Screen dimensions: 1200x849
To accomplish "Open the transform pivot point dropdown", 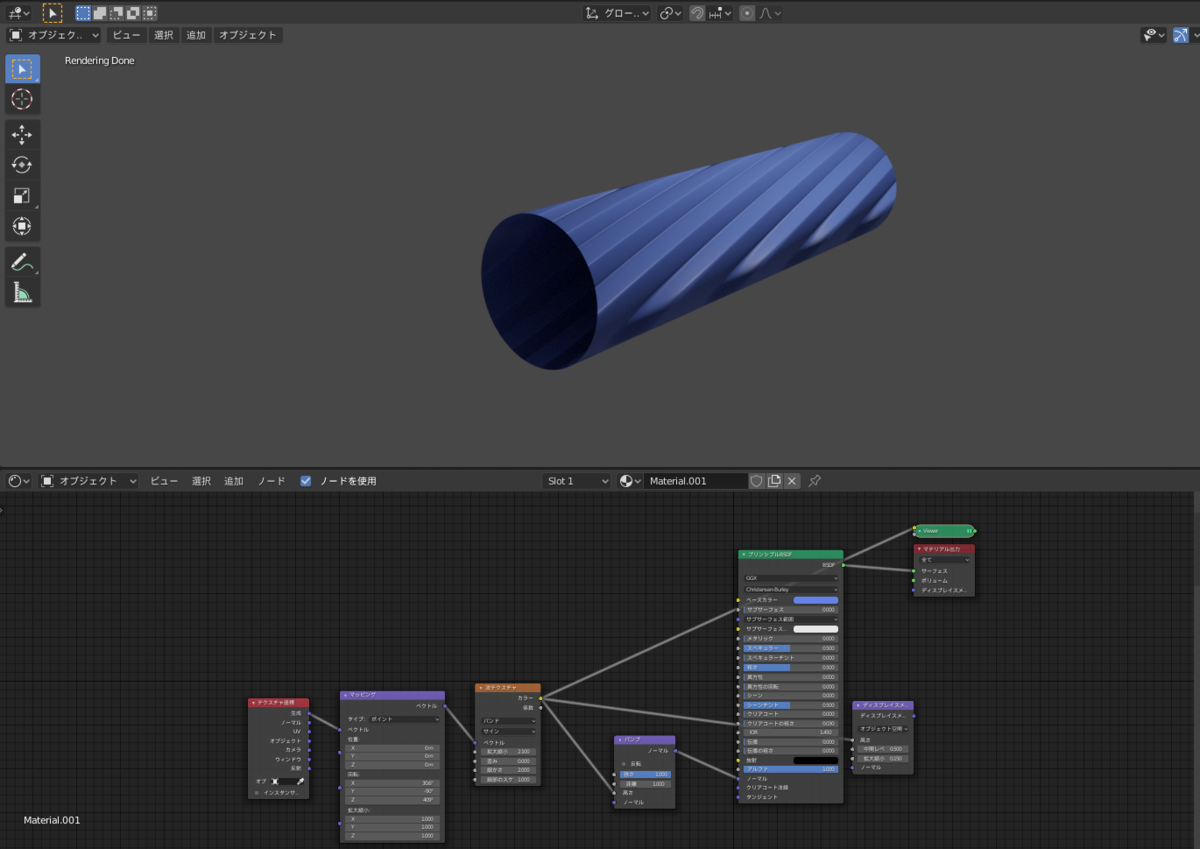I will [671, 13].
